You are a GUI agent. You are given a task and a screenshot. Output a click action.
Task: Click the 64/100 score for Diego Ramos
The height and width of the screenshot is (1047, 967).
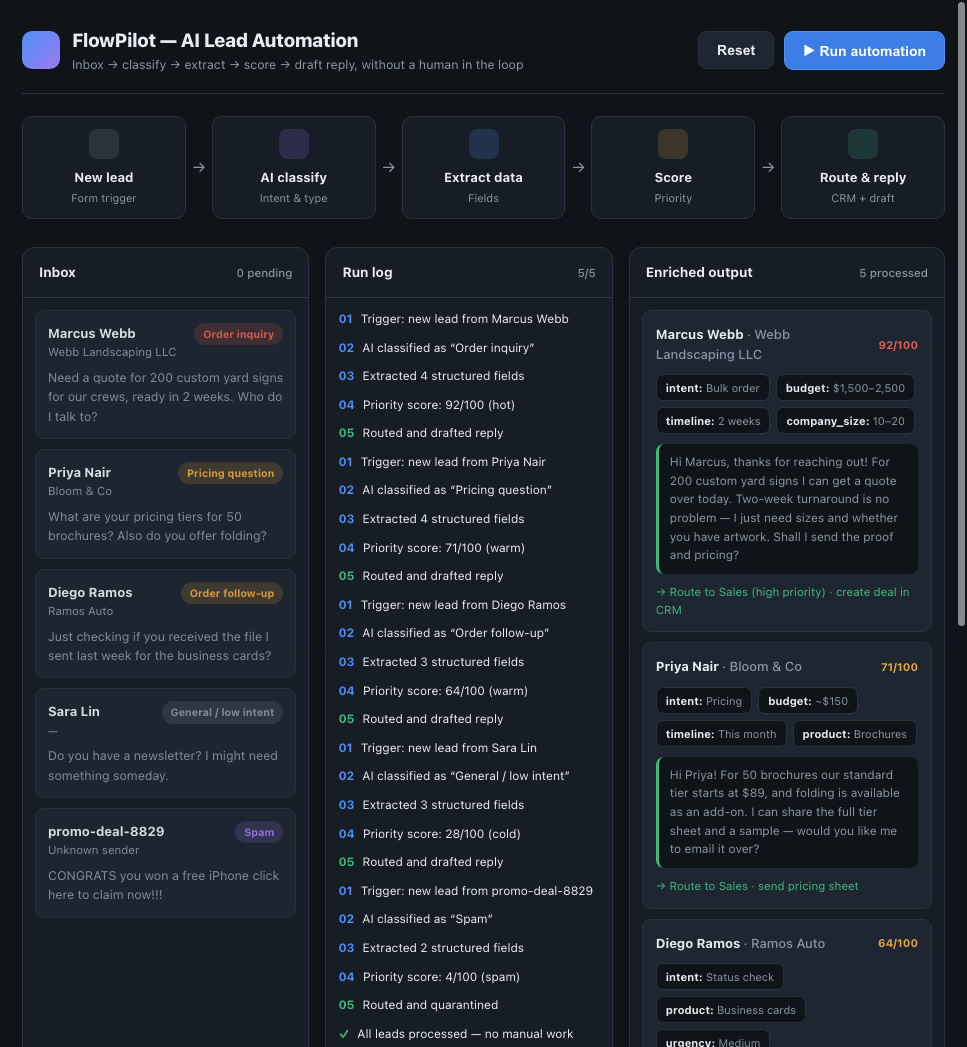898,944
